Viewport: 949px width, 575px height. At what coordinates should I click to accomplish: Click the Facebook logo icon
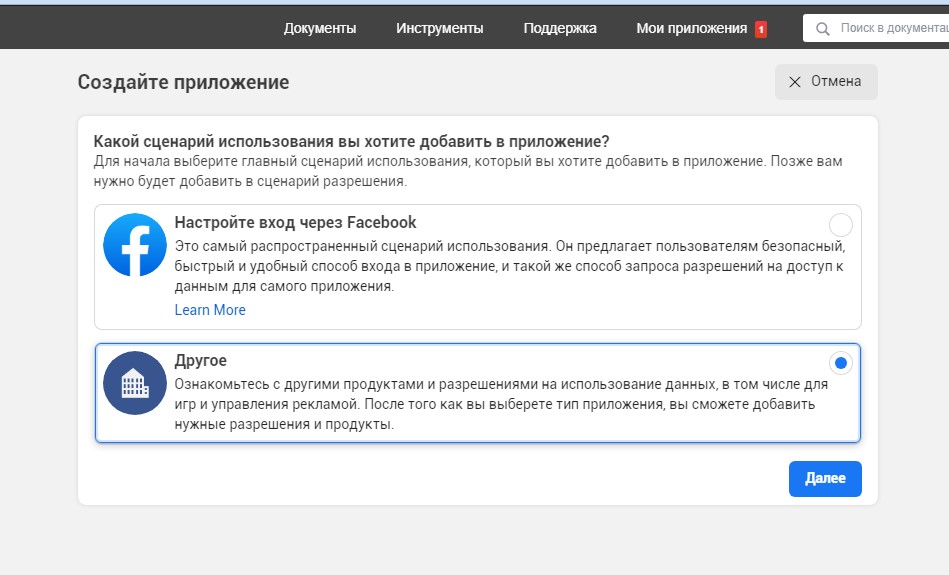click(134, 245)
